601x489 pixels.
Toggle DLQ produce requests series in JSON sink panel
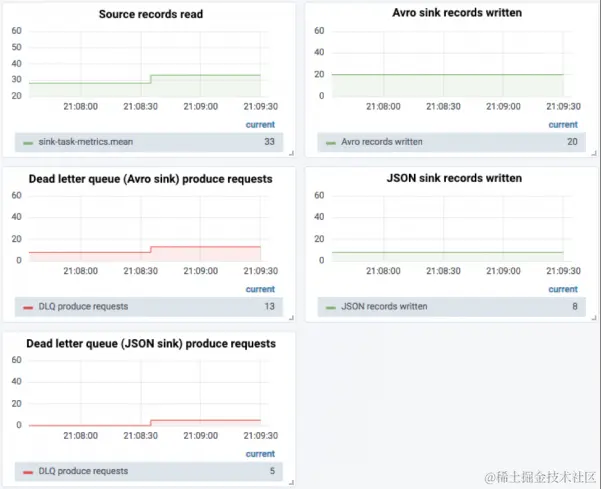pyautogui.click(x=83, y=471)
